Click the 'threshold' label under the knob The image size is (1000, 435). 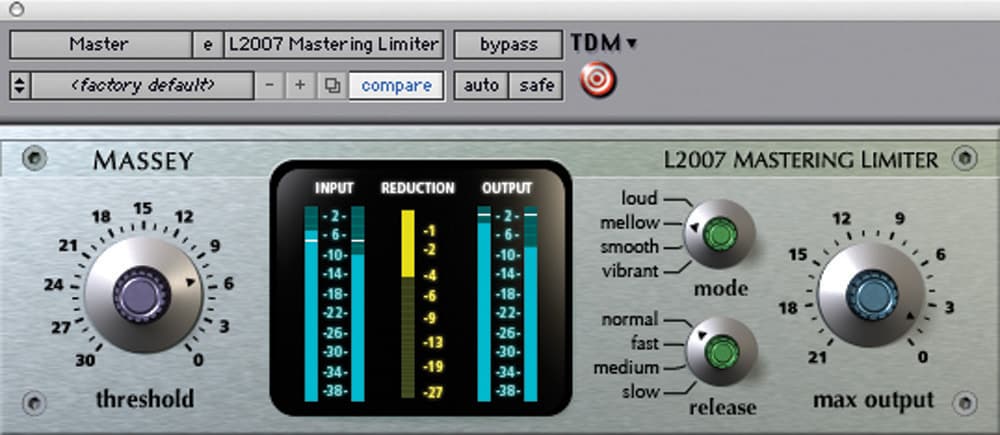(x=145, y=399)
